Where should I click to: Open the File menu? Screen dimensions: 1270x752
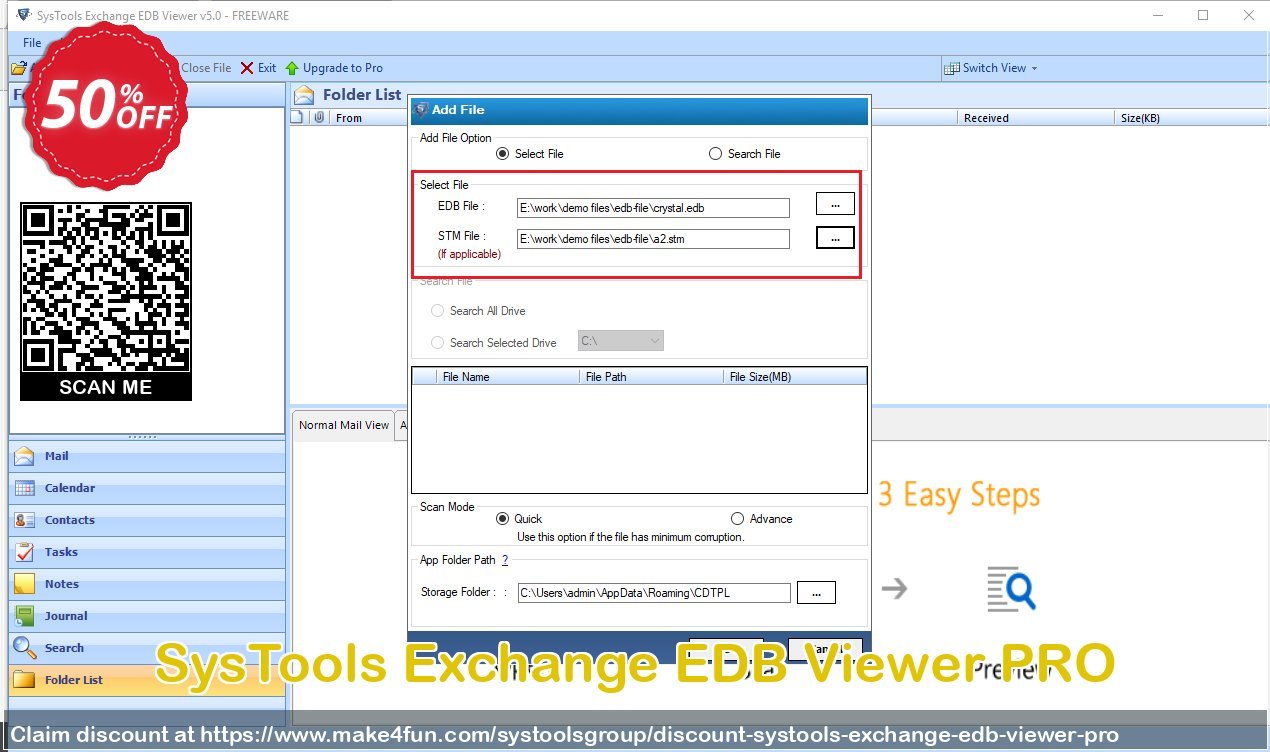click(32, 43)
